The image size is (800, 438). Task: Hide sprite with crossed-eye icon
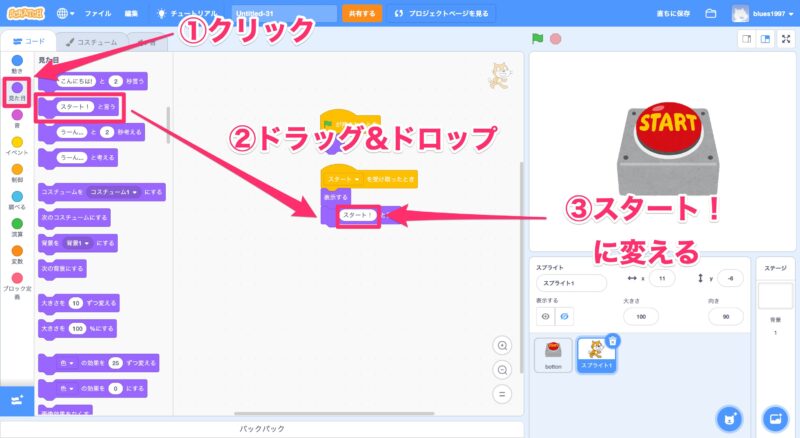[x=565, y=316]
